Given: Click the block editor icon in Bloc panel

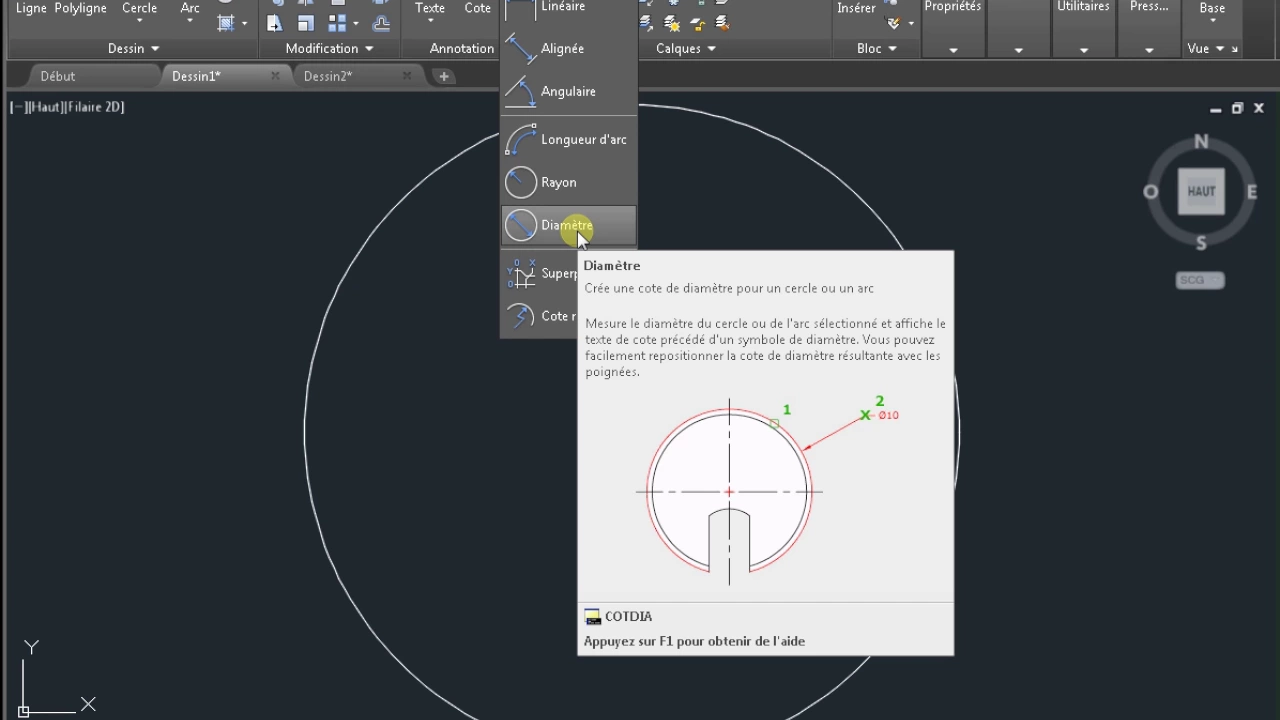Looking at the screenshot, I should pos(893,23).
